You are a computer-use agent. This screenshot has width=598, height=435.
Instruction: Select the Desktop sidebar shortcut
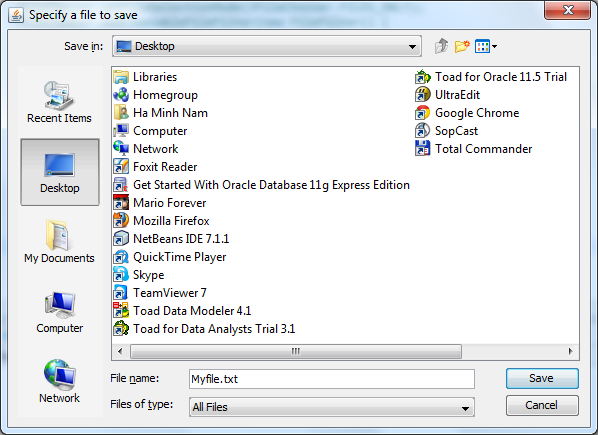[x=60, y=172]
